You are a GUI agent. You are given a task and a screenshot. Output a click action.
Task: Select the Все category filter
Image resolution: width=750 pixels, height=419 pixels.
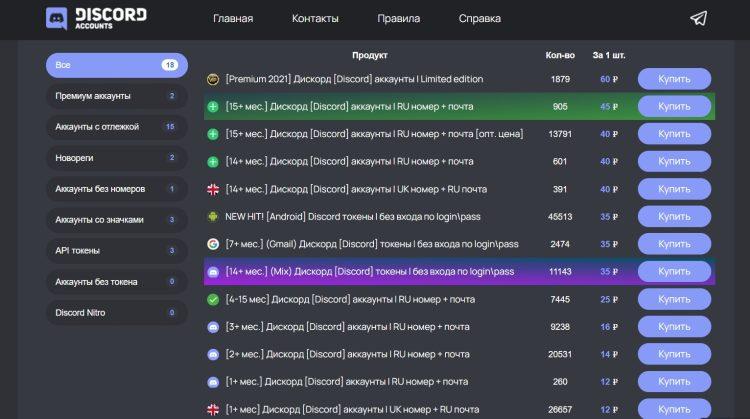[x=116, y=65]
